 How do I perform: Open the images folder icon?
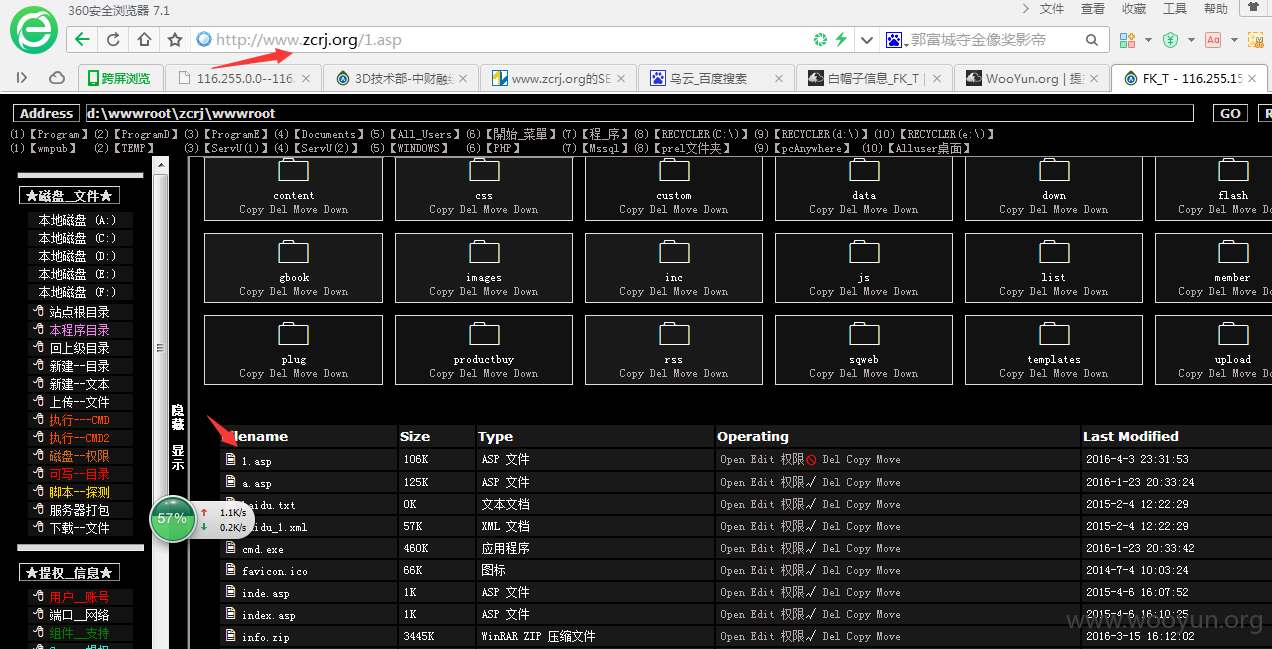[x=484, y=254]
